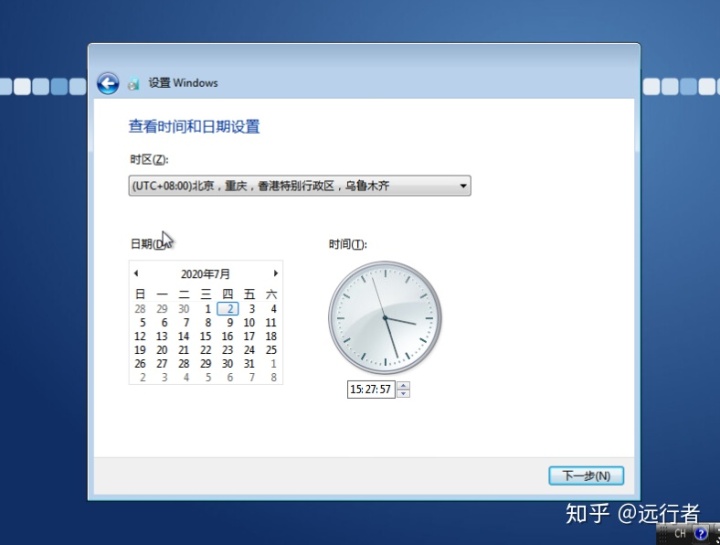The width and height of the screenshot is (720, 545).
Task: Select grayed-out August 8 in the bottom row
Action: point(273,377)
